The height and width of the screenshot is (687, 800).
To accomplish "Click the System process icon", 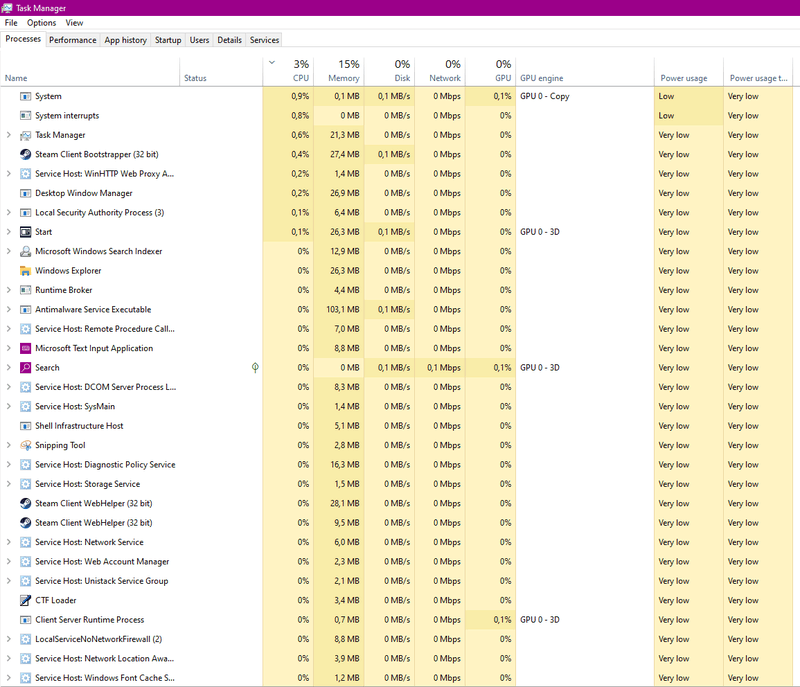I will (x=26, y=96).
